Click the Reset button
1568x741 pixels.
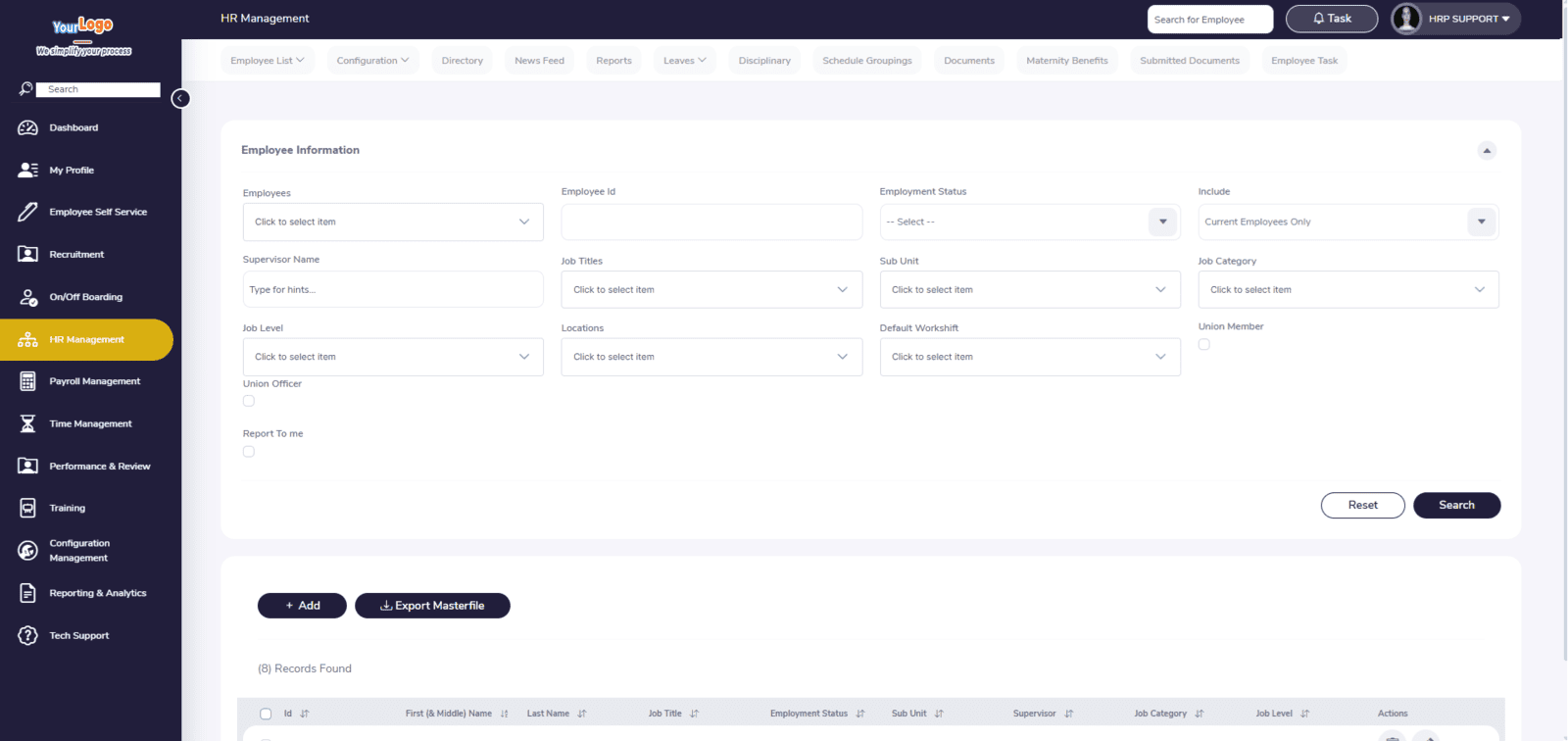(x=1363, y=505)
